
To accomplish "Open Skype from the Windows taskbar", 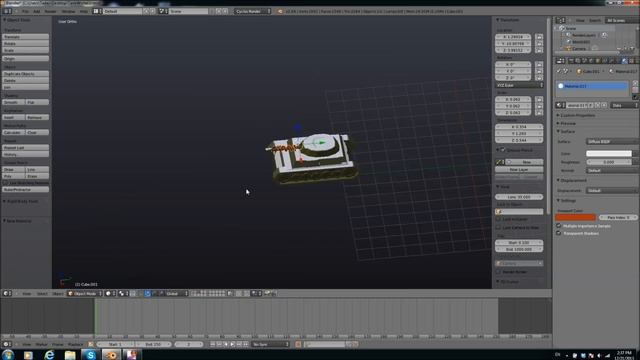I will pos(90,355).
